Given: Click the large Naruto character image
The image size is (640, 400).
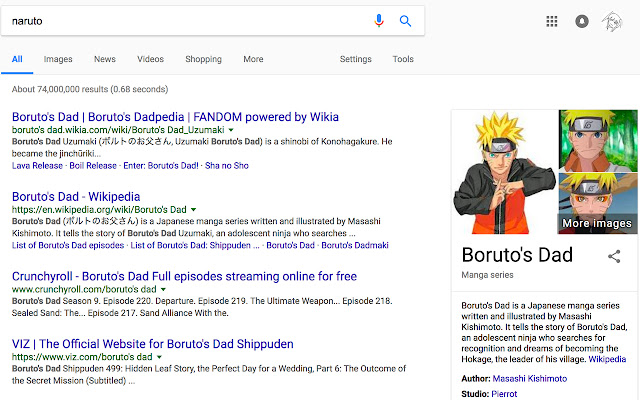Looking at the screenshot, I should [x=505, y=170].
